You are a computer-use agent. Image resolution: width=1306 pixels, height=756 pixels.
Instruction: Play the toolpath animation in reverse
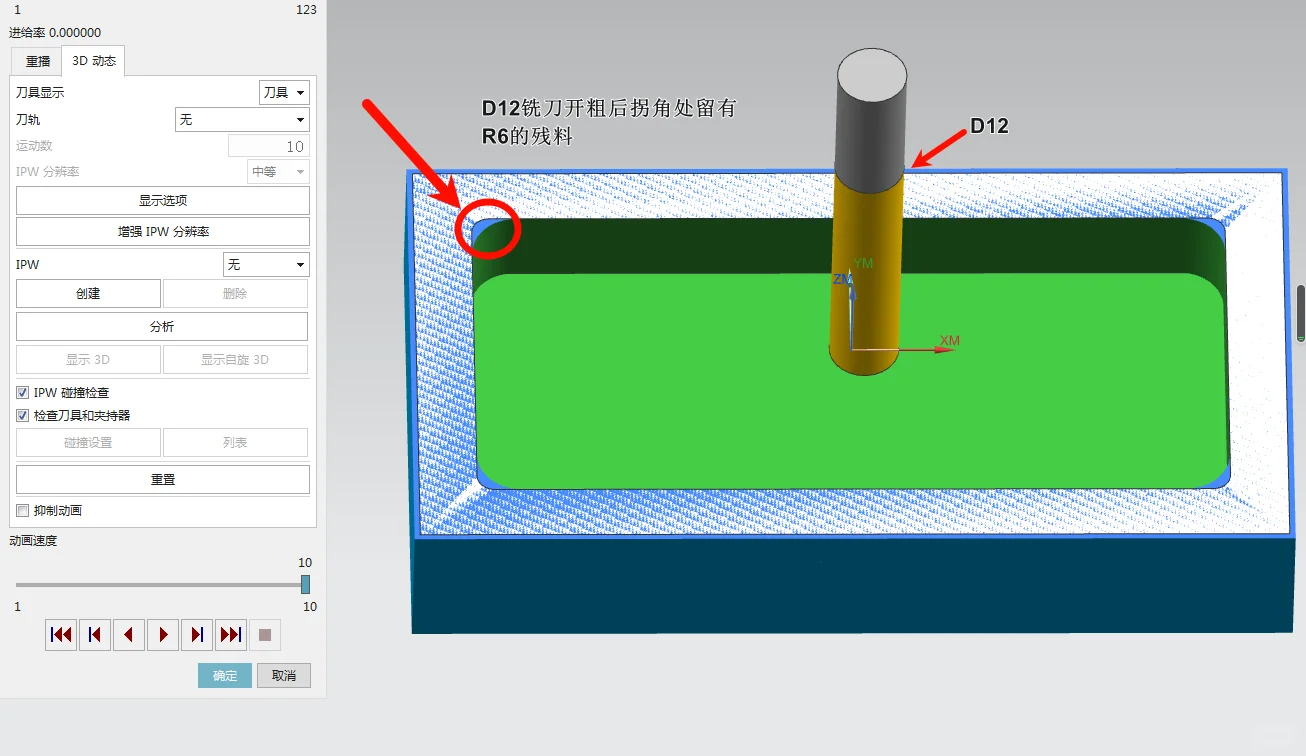pos(128,634)
